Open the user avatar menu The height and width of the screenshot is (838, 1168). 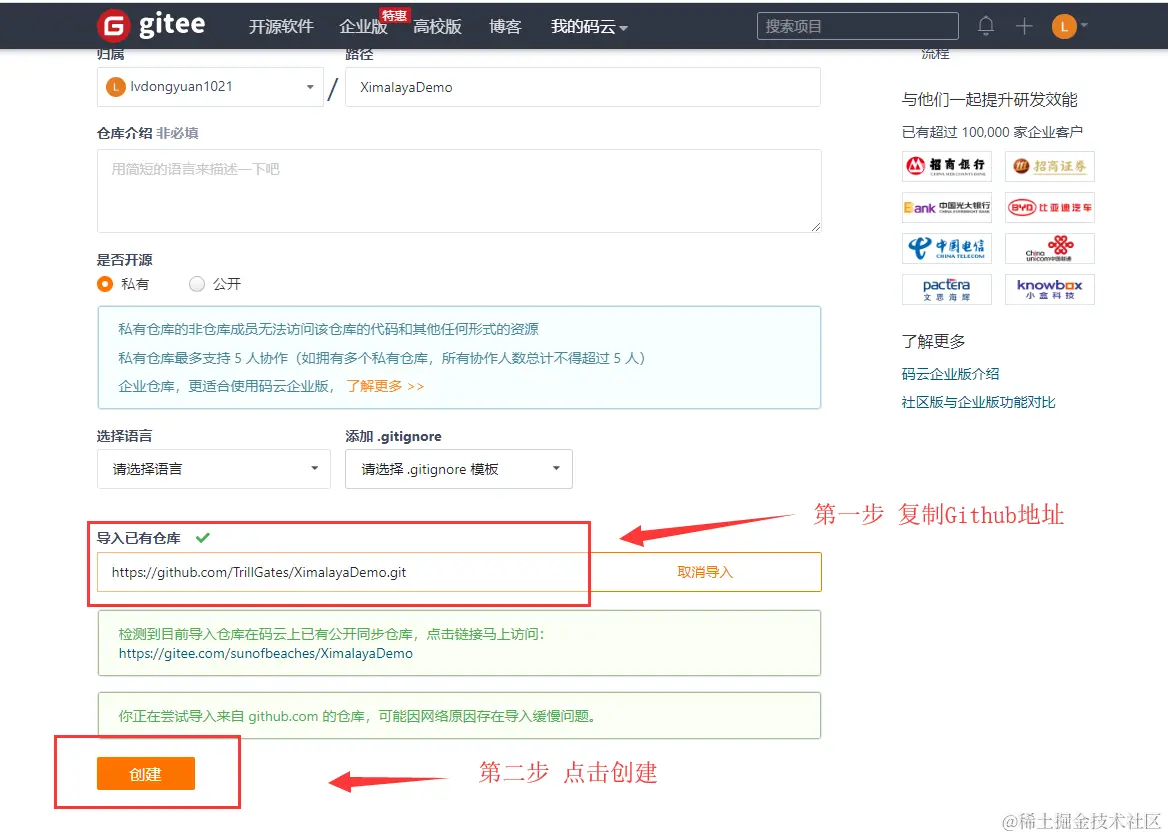(x=1070, y=27)
